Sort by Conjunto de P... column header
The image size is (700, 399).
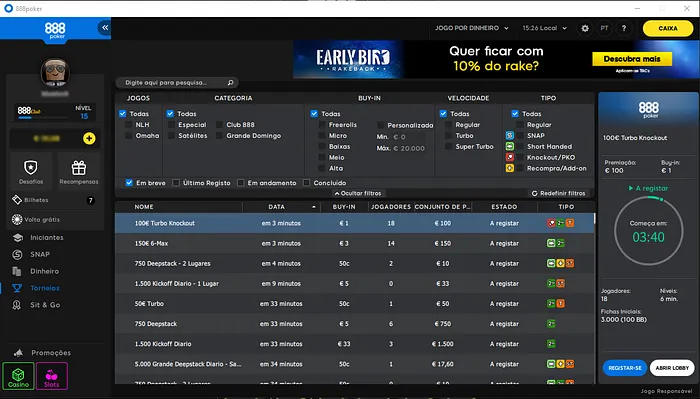pyautogui.click(x=442, y=207)
